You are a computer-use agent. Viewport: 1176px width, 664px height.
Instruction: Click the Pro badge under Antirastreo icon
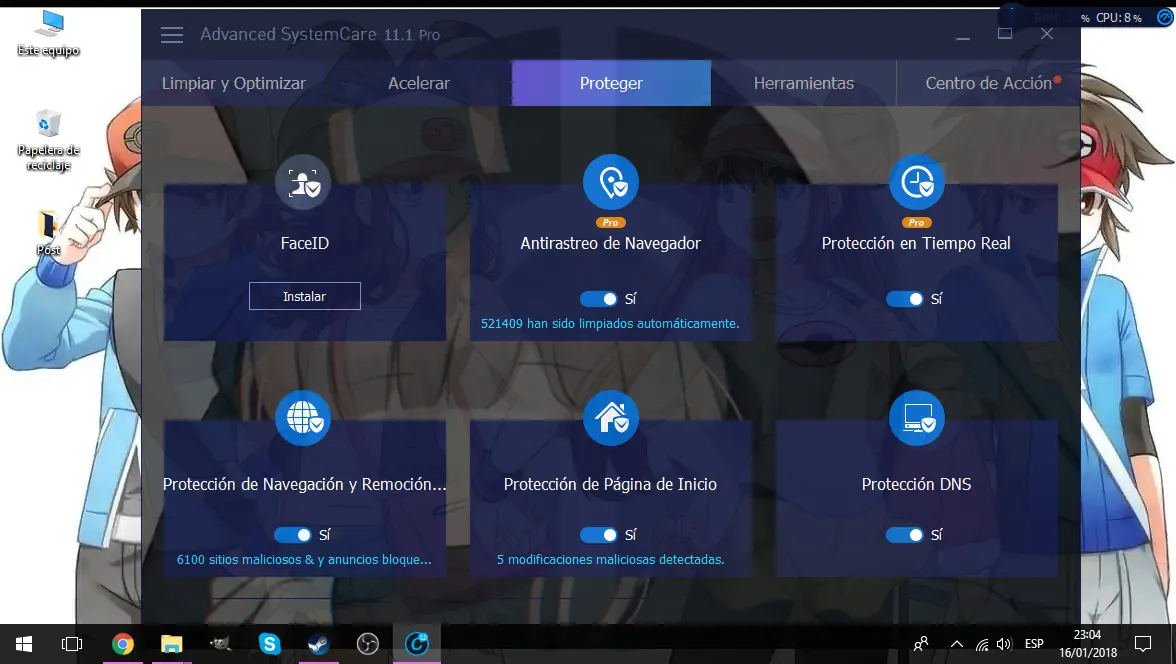pyautogui.click(x=610, y=223)
